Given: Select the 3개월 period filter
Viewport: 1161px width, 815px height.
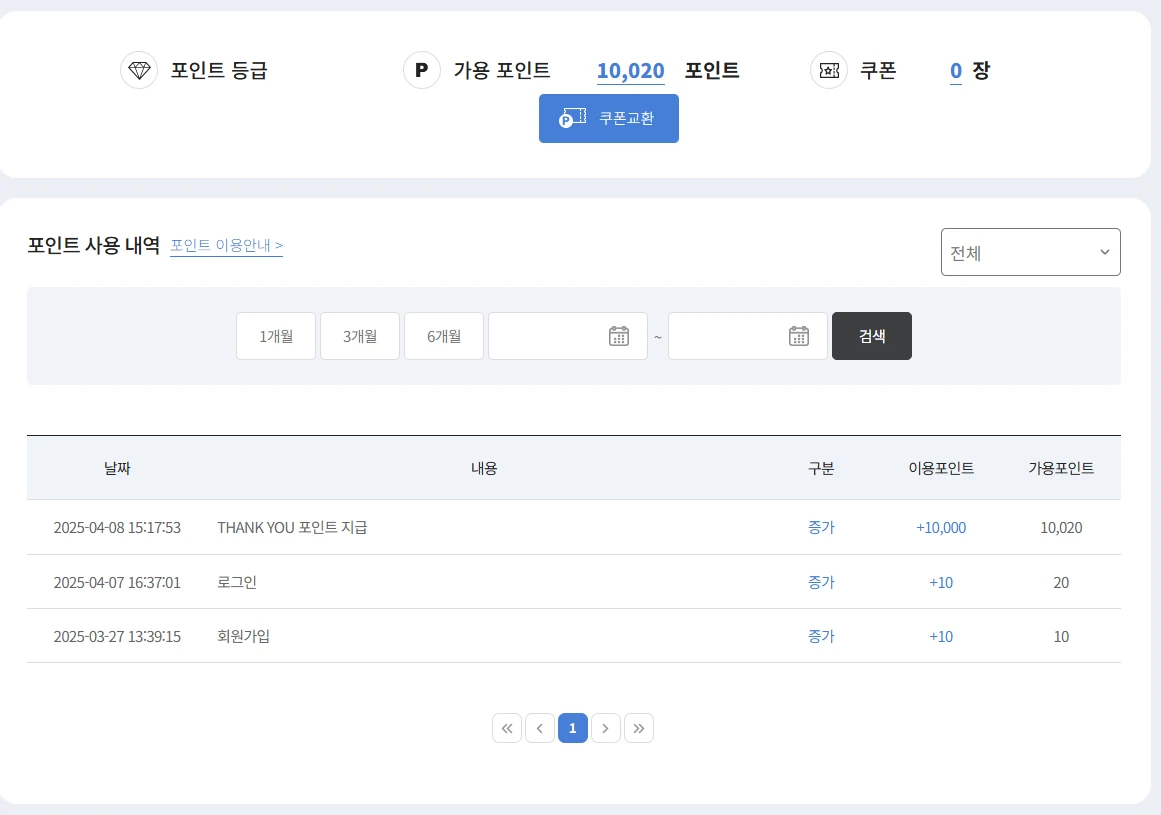Looking at the screenshot, I should (x=360, y=336).
